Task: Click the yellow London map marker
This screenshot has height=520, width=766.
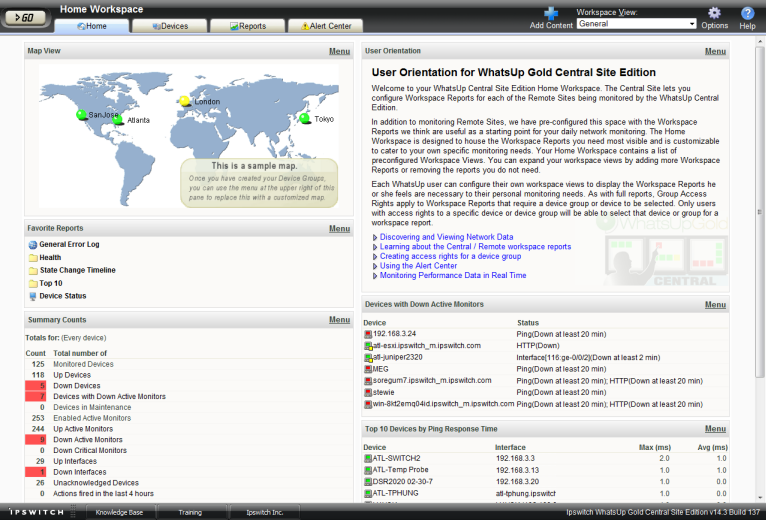Action: (x=184, y=101)
